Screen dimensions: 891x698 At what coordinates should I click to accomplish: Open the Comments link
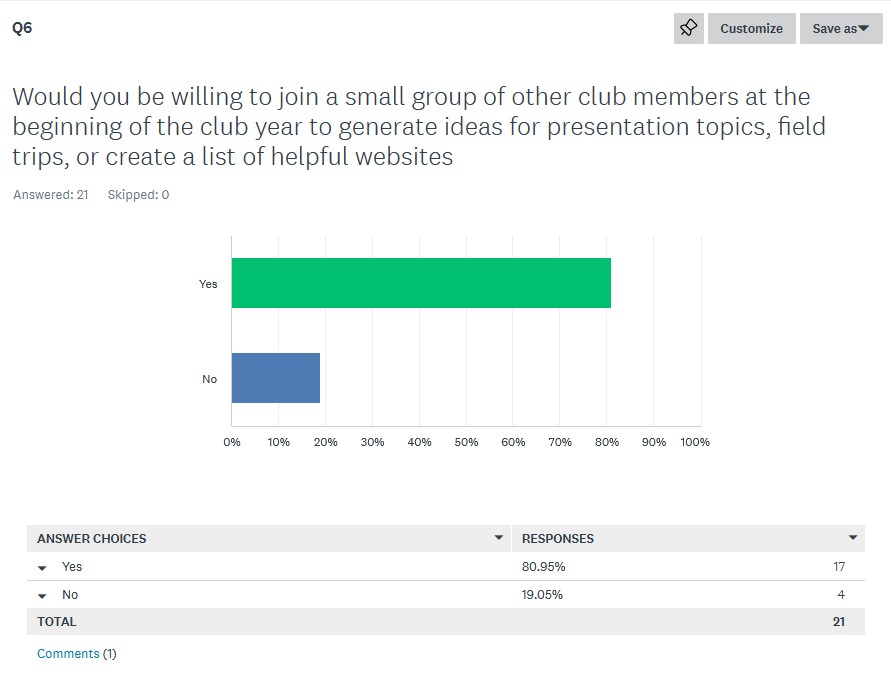(x=68, y=654)
